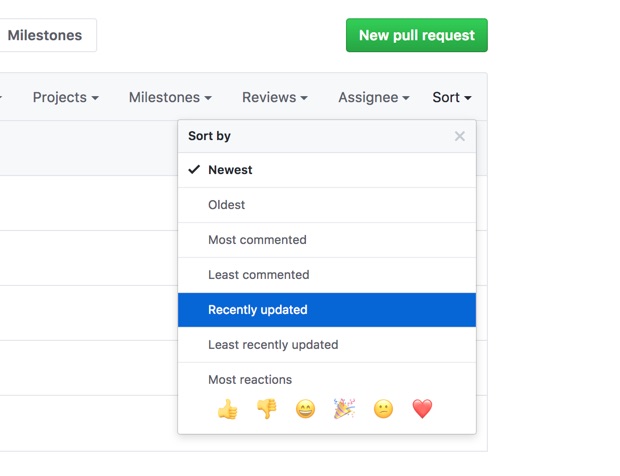Screen dimensions: 620x476
Task: Close the Sort by popup
Action: (x=459, y=136)
